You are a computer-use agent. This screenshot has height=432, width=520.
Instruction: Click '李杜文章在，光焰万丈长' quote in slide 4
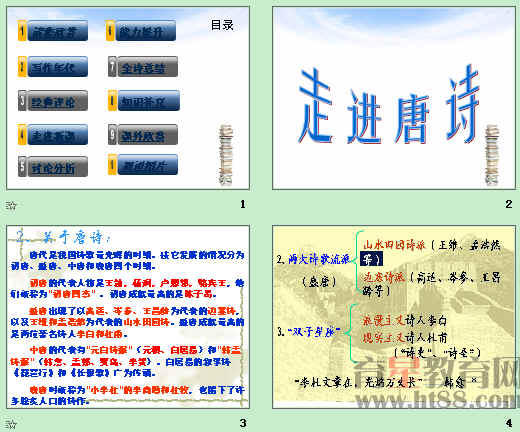pyautogui.click(x=359, y=382)
